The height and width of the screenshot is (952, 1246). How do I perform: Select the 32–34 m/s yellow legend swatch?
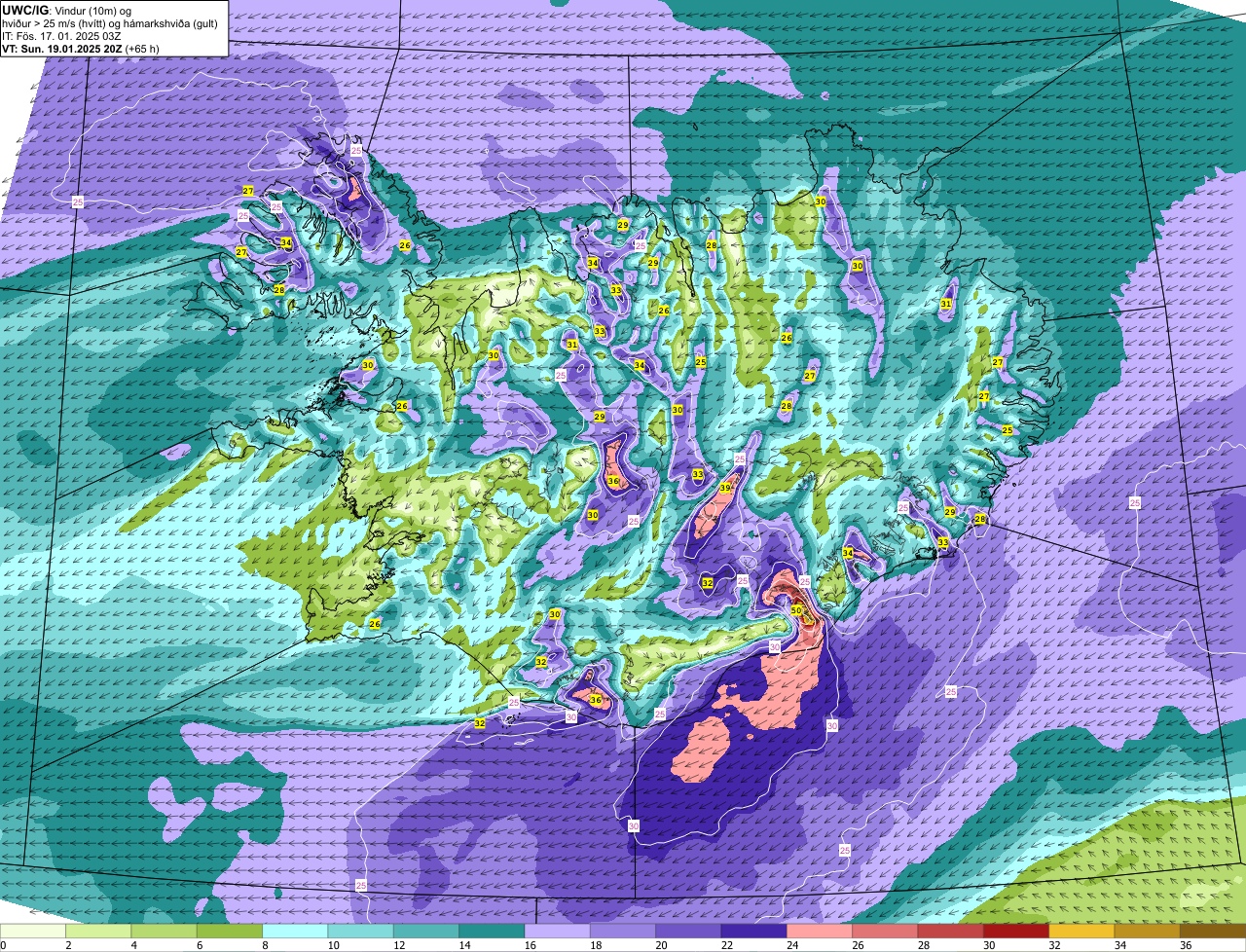1081,931
